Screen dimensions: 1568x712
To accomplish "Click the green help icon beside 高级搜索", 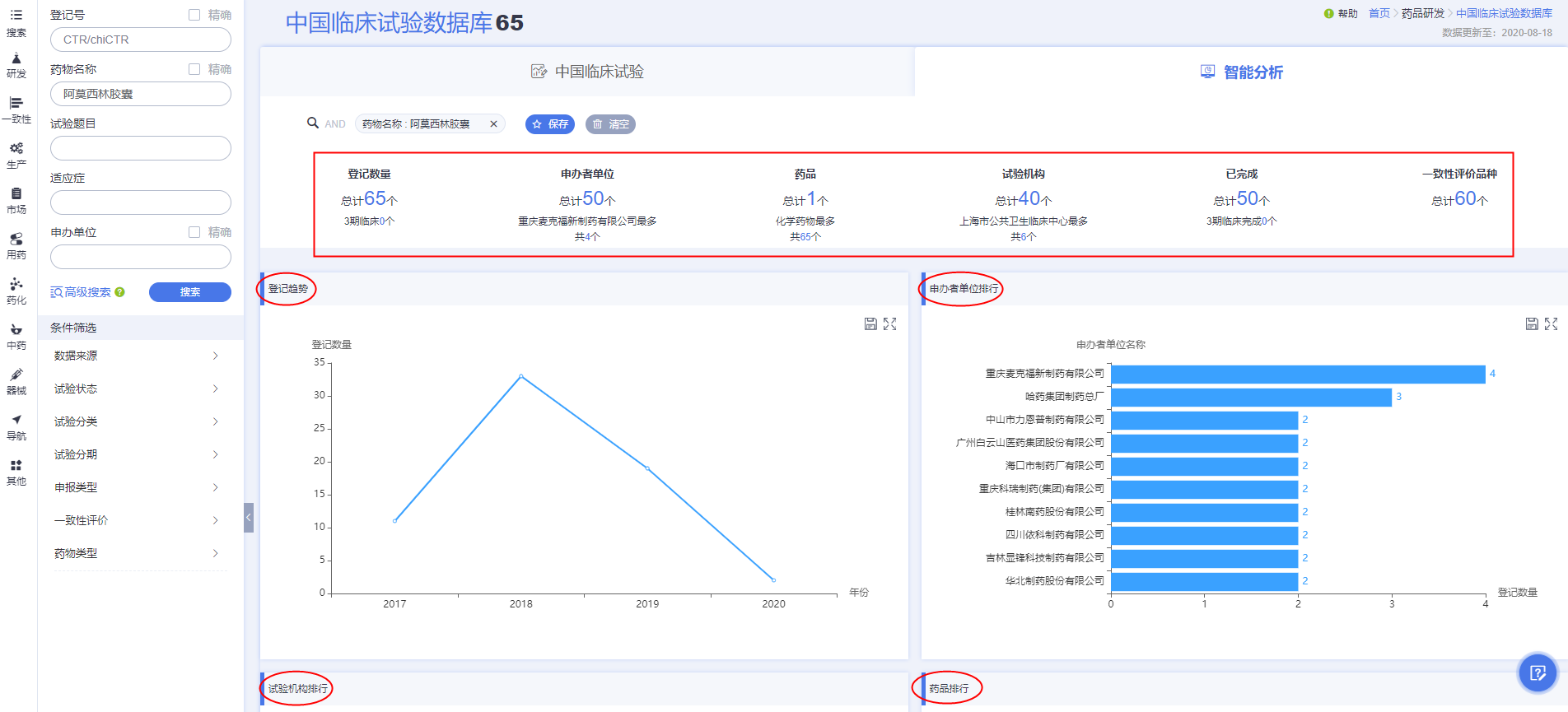I will click(x=120, y=292).
